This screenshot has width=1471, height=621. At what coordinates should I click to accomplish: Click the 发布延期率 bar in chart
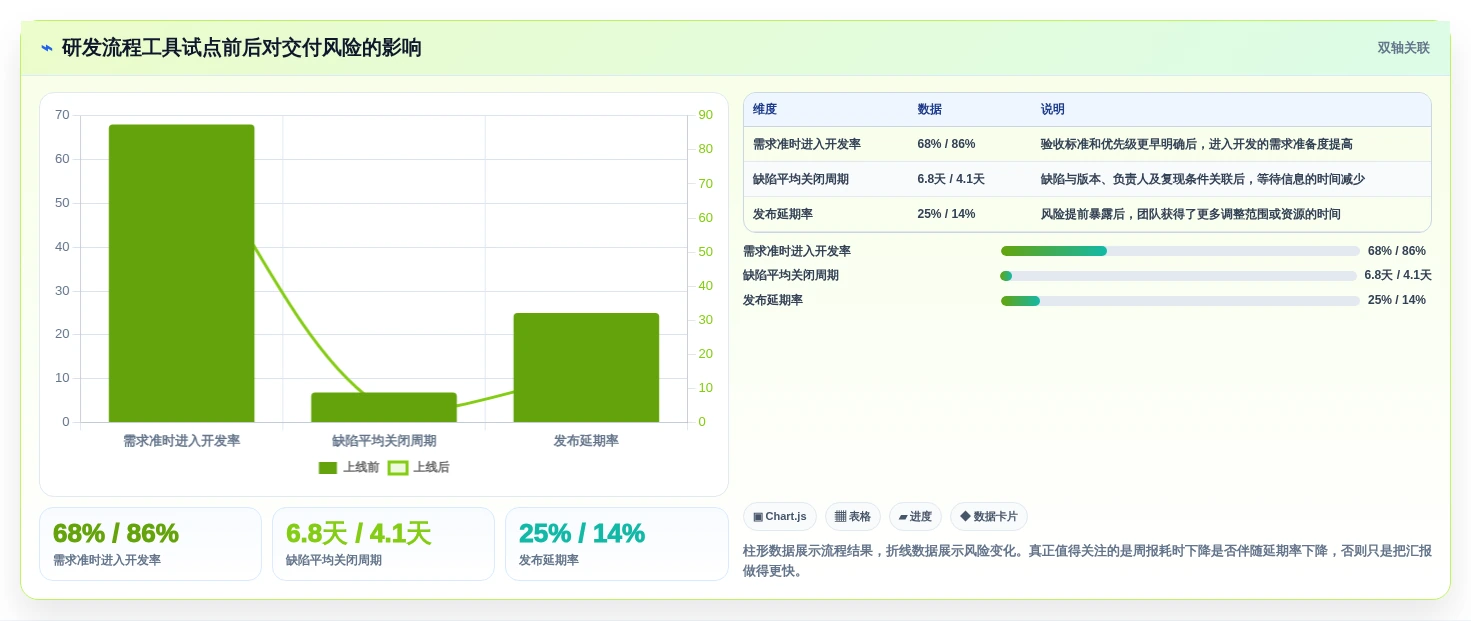pos(586,367)
